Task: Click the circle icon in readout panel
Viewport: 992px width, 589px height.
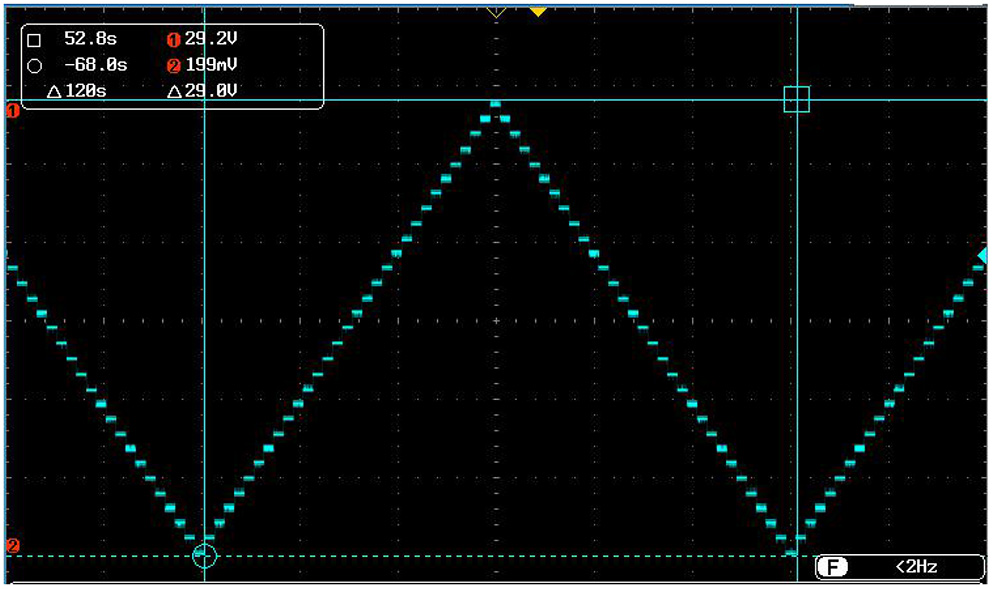Action: [x=35, y=66]
